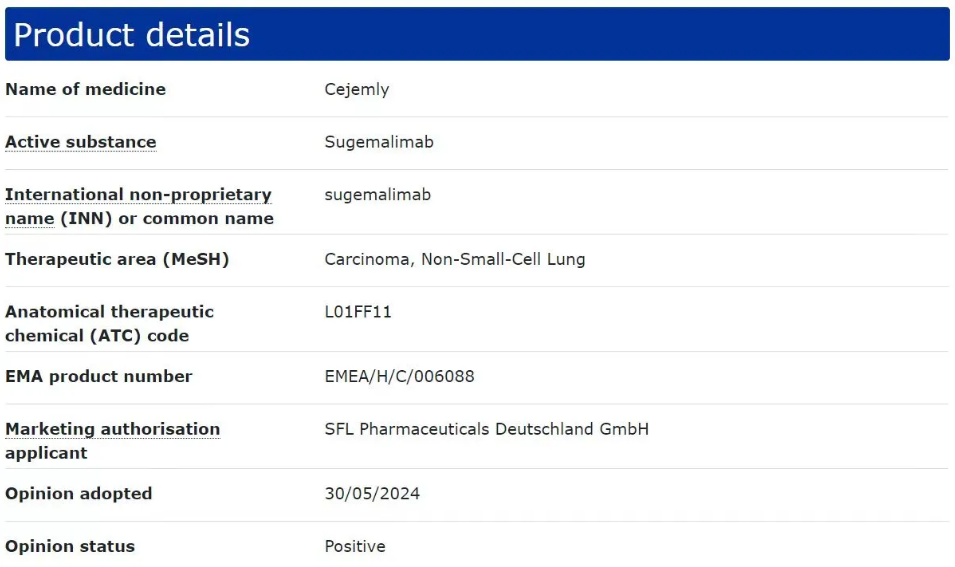Screen dimensions: 955x567
Task: Click the Therapeutic area (MeSH) label
Action: tap(117, 259)
